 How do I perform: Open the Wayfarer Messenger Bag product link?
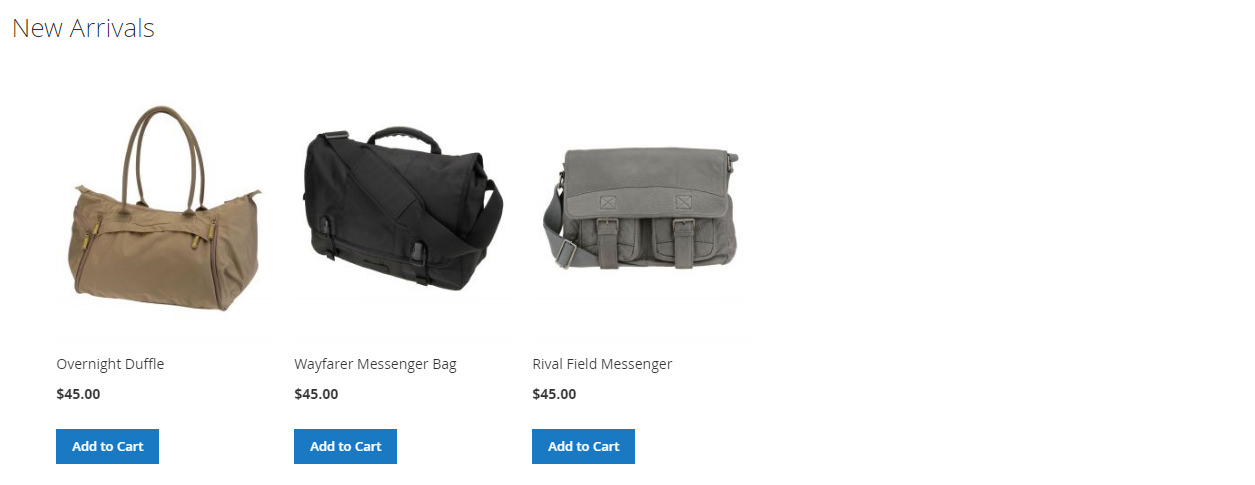(x=375, y=364)
